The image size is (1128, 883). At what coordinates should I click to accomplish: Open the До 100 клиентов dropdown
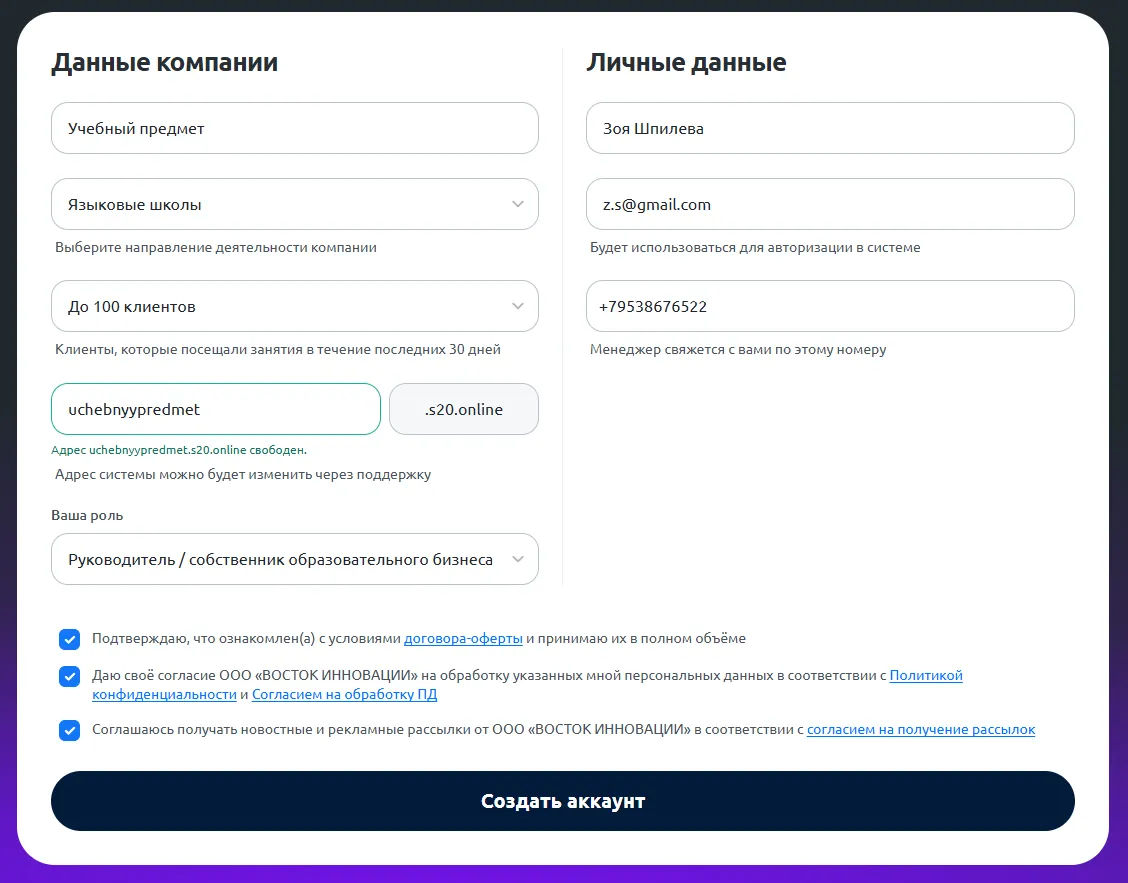coord(295,307)
